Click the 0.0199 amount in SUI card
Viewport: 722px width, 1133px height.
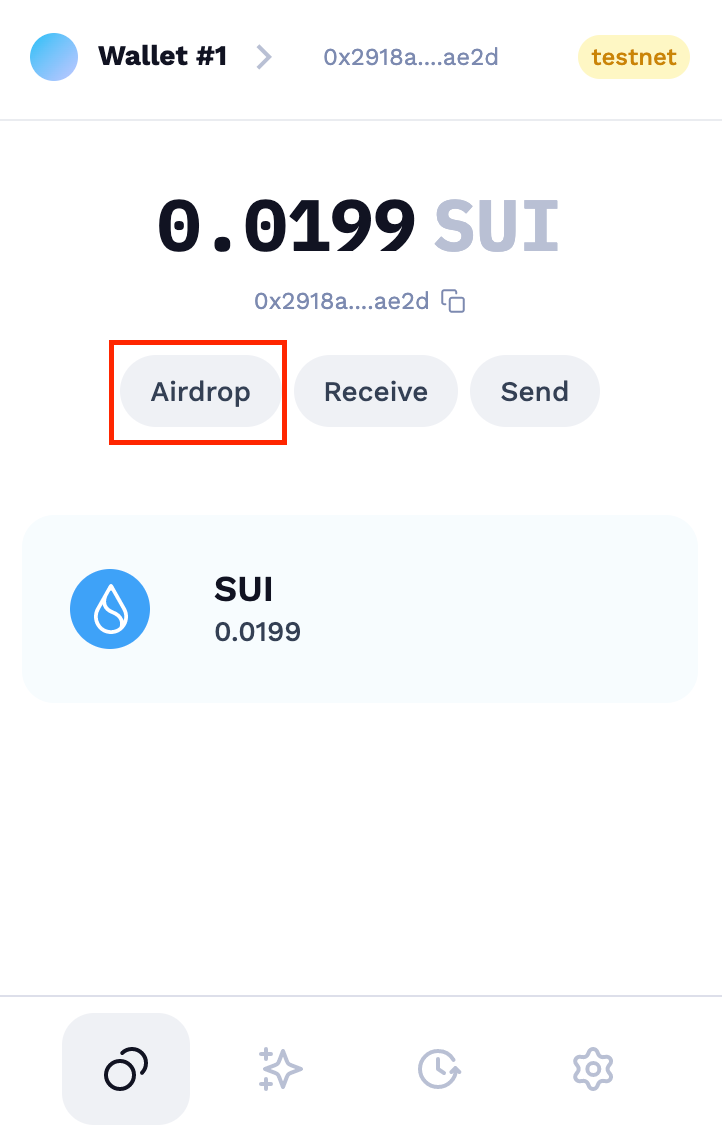click(x=257, y=632)
